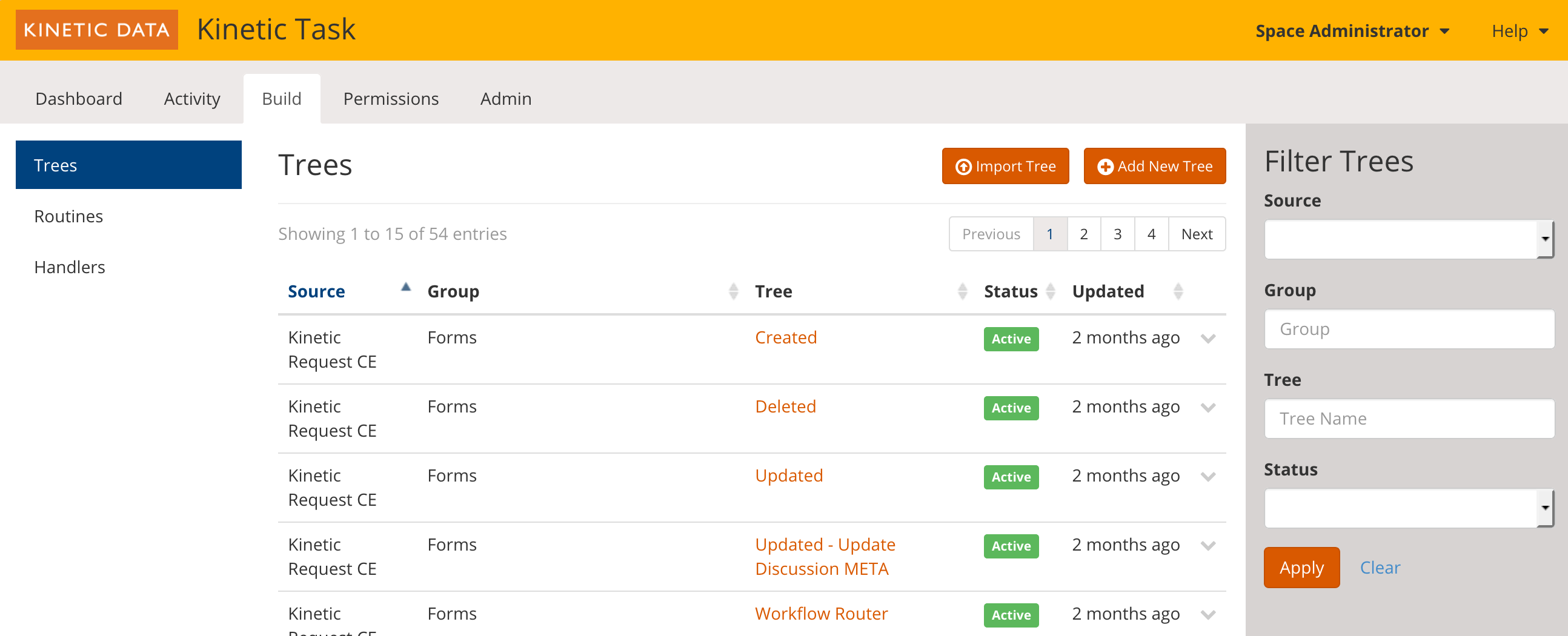Viewport: 1568px width, 636px height.
Task: Open the Permissions tab
Action: point(391,99)
